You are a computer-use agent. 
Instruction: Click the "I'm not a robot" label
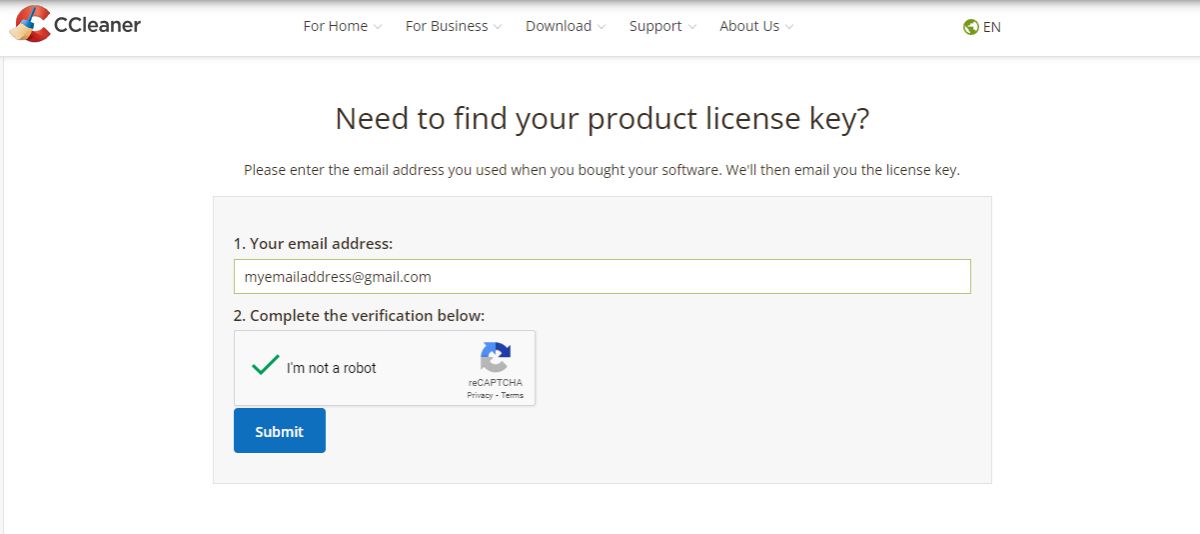331,368
